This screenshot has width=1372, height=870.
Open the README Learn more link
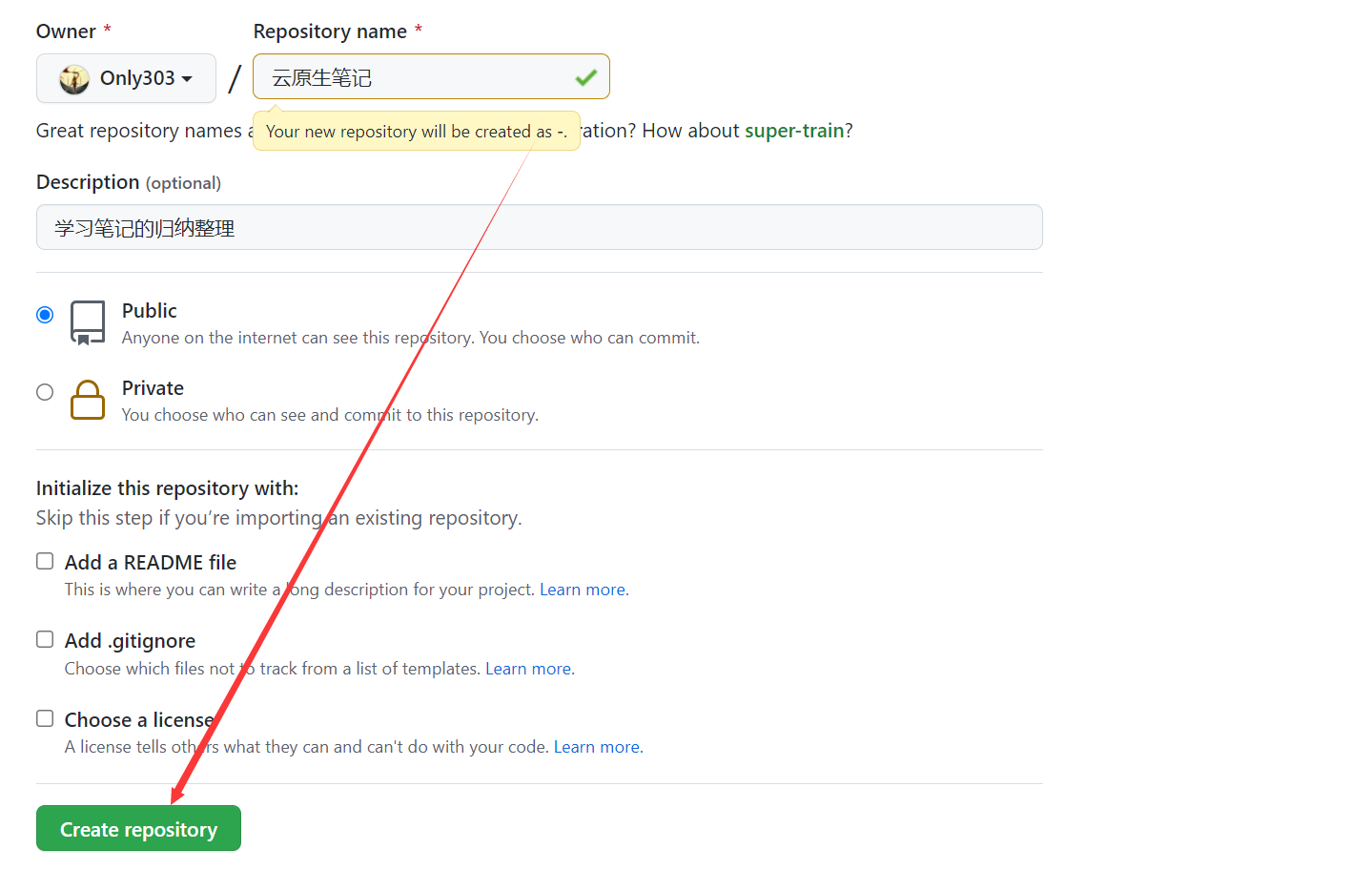(584, 590)
